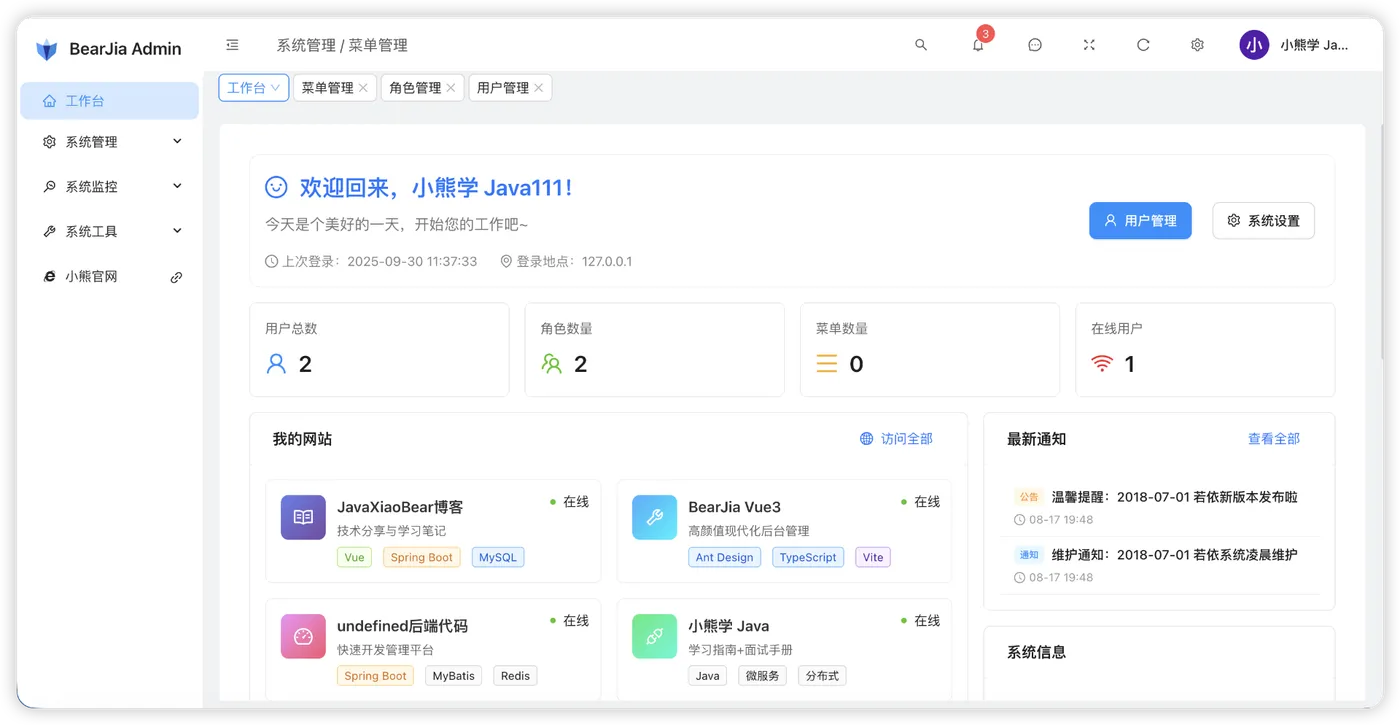Image resolution: width=1400 pixels, height=725 pixels.
Task: Click the 公告 label badge
Action: pyautogui.click(x=1029, y=497)
